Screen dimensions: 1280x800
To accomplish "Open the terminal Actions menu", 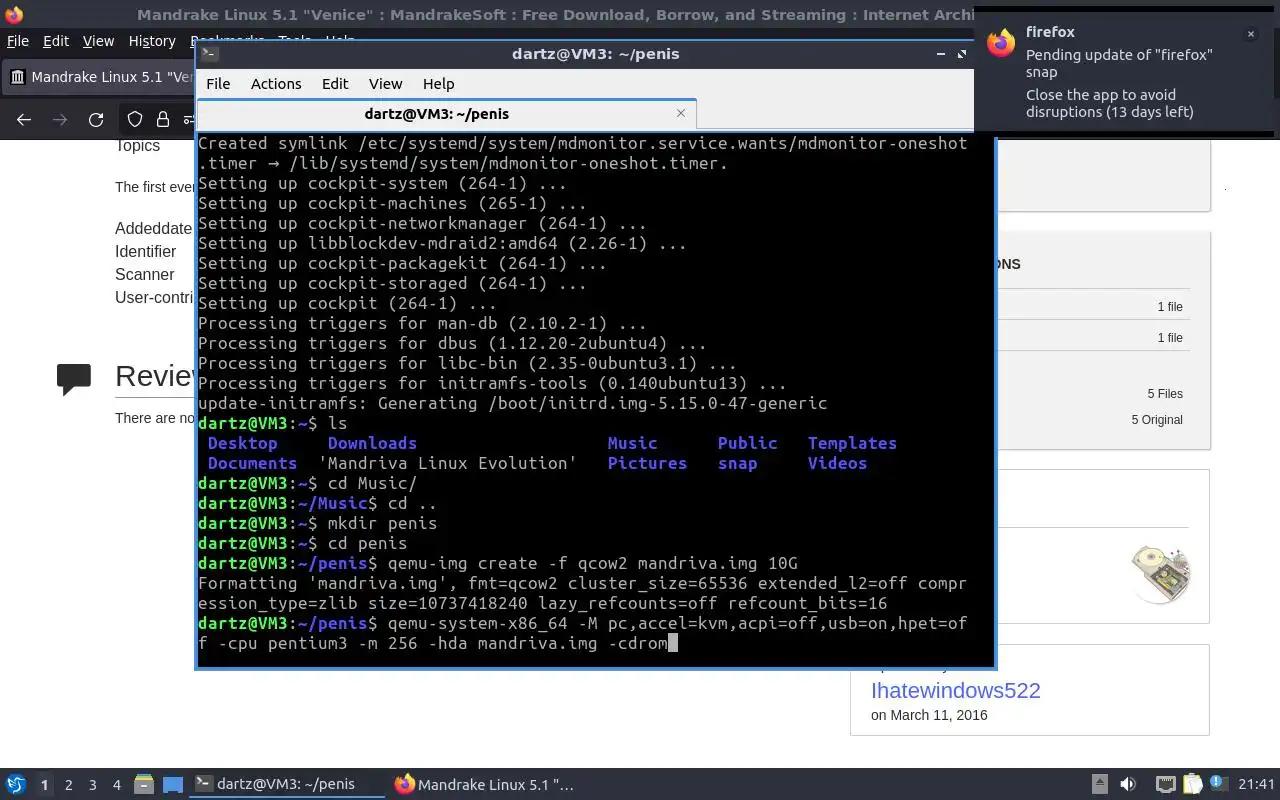I will pyautogui.click(x=276, y=84).
